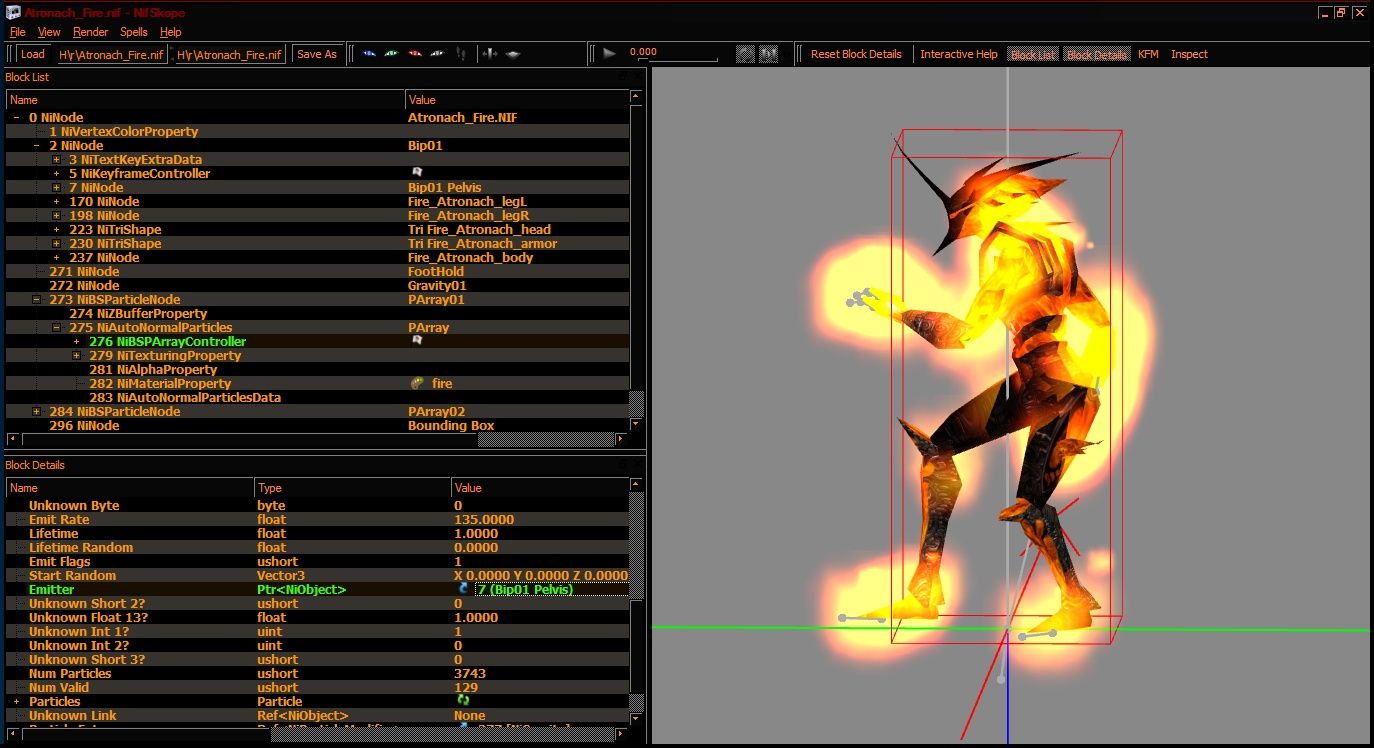This screenshot has height=748, width=1374.
Task: Select 296 NiNode Bounding Box row
Action: click(318, 426)
